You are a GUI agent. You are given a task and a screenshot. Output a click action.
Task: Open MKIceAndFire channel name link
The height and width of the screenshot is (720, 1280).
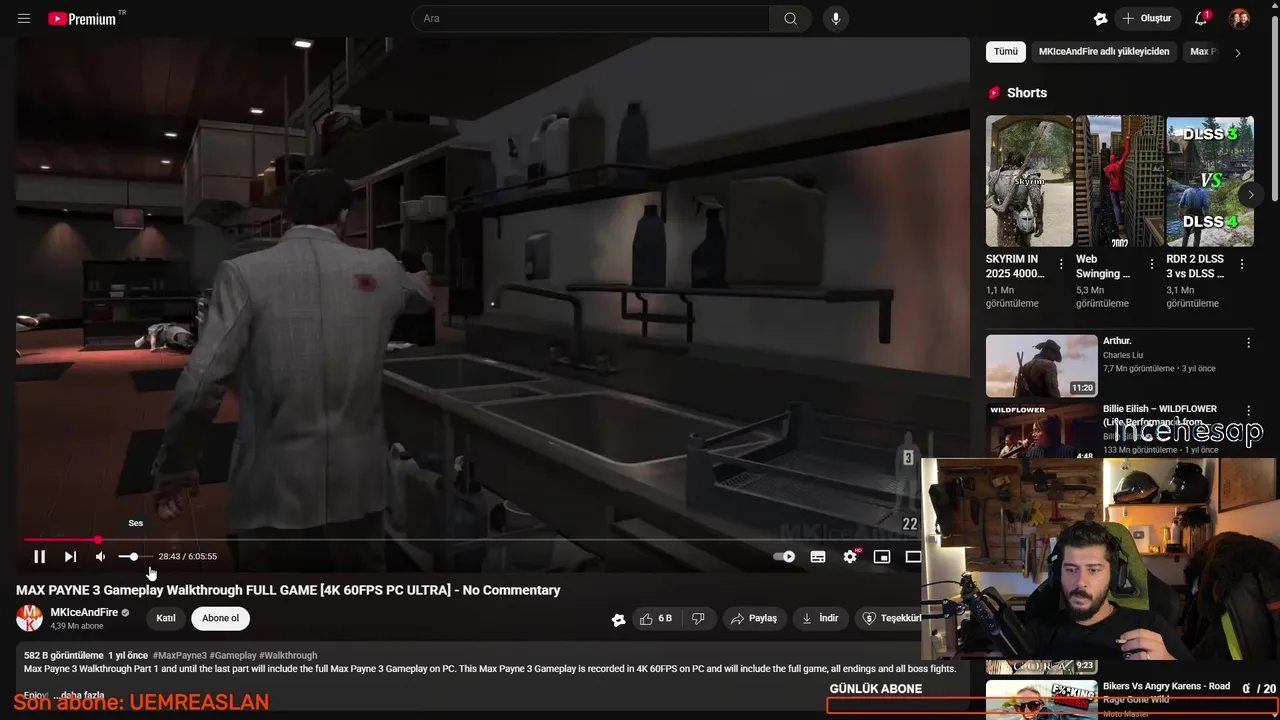point(84,612)
